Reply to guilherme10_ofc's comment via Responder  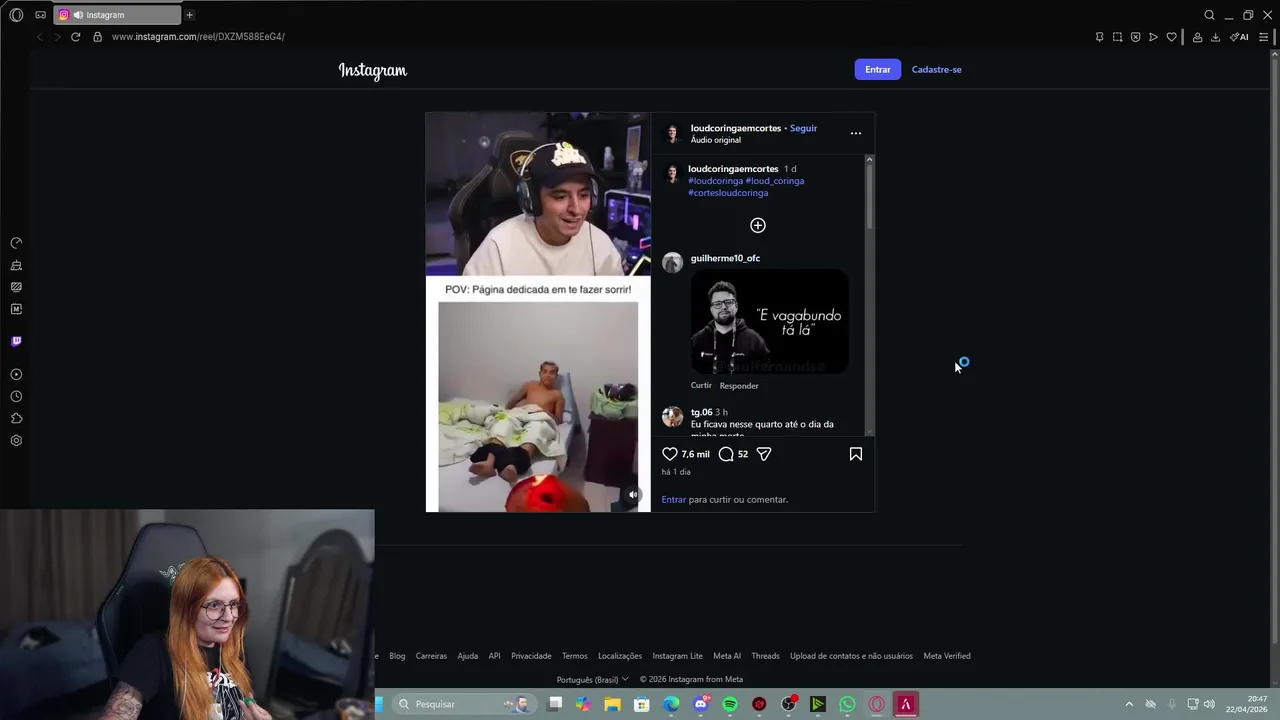coord(739,386)
